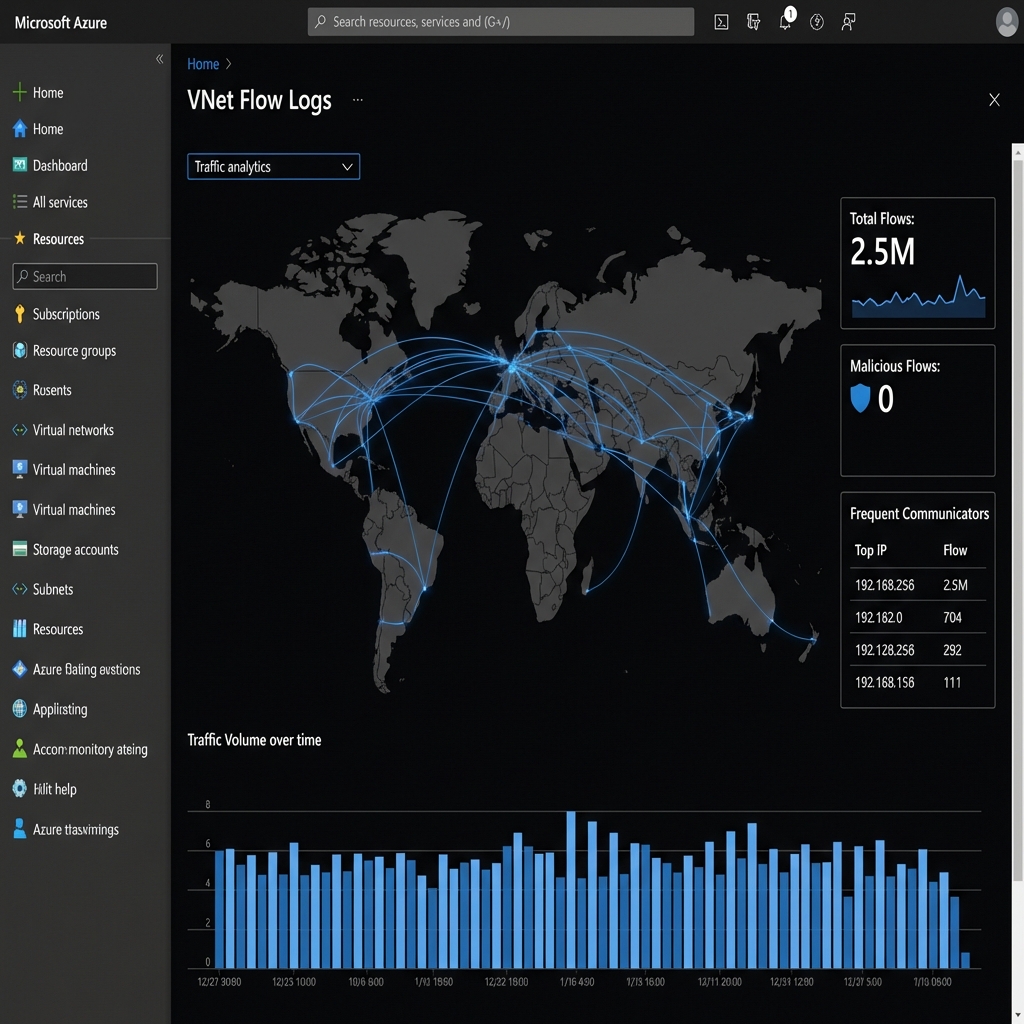
Task: Open more options beside VNet Flow Logs
Action: 358,99
